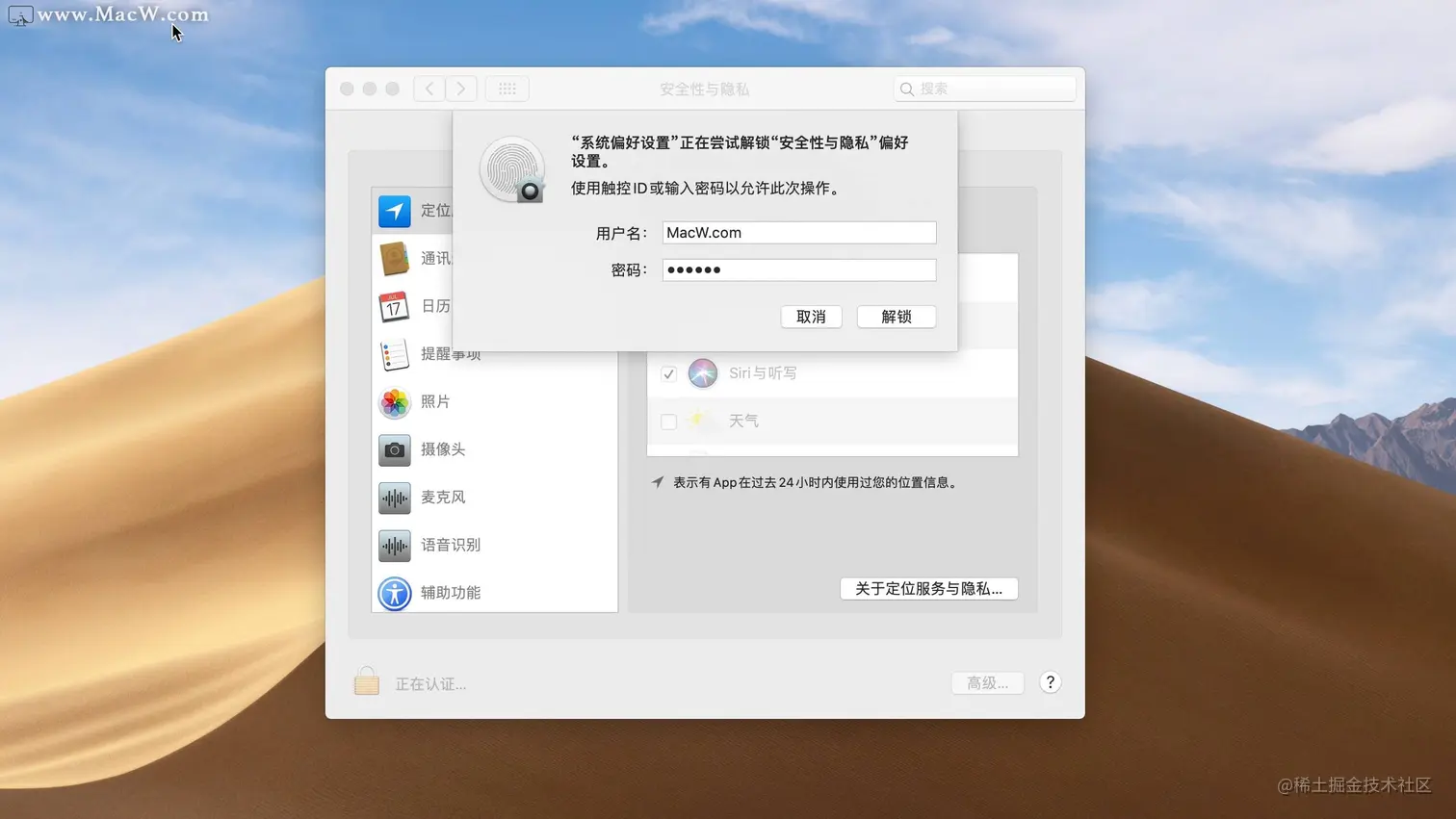Click the screen-sharing icon in top-left corner

(x=20, y=15)
